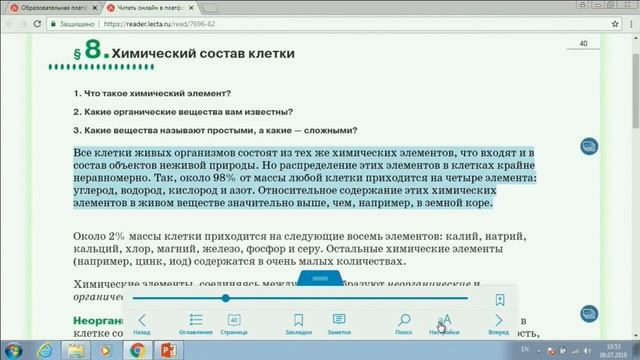Close the Образовательная платформа tab
This screenshot has height=360, width=640.
[95, 8]
